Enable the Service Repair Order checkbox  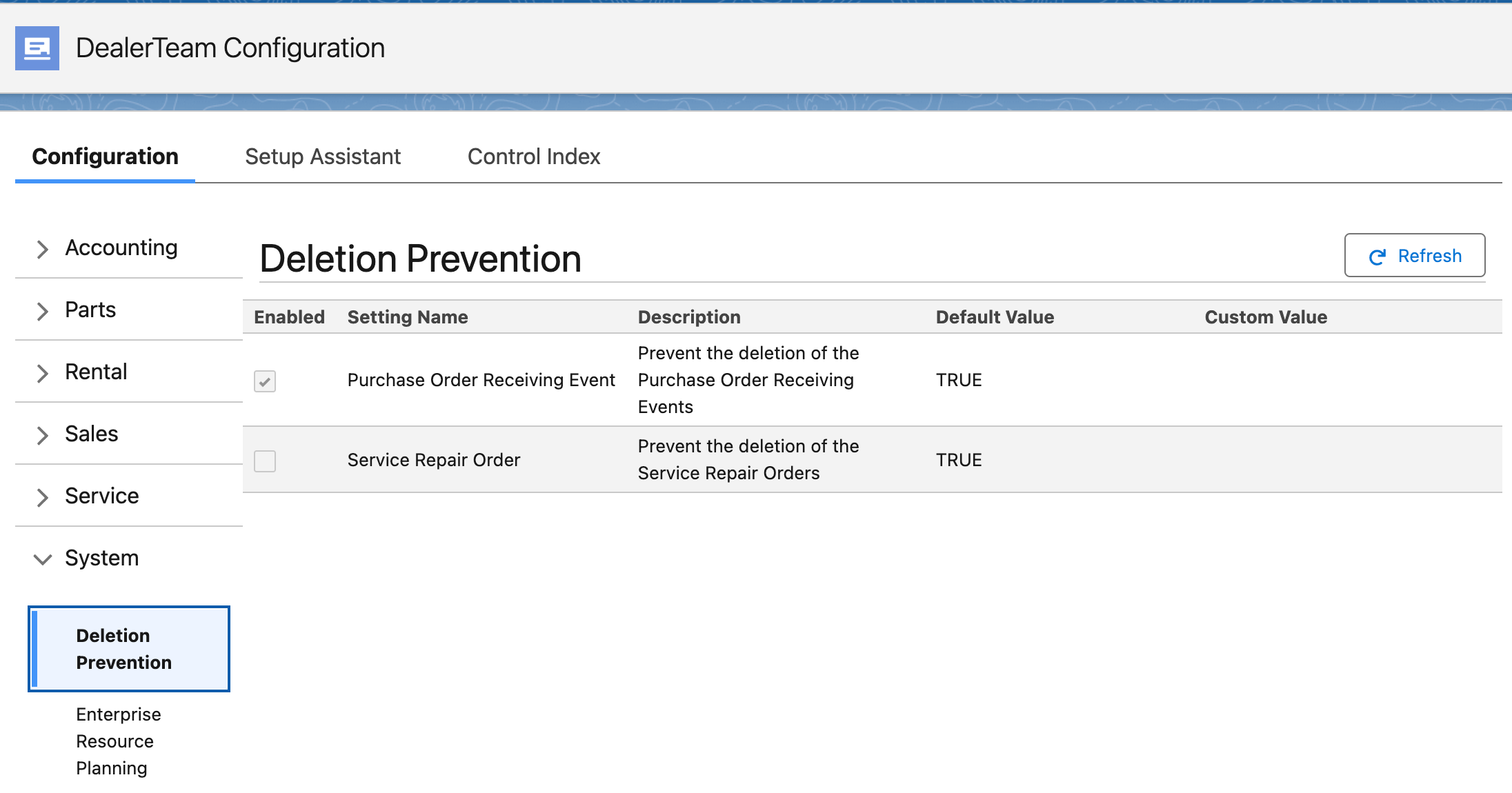click(265, 461)
